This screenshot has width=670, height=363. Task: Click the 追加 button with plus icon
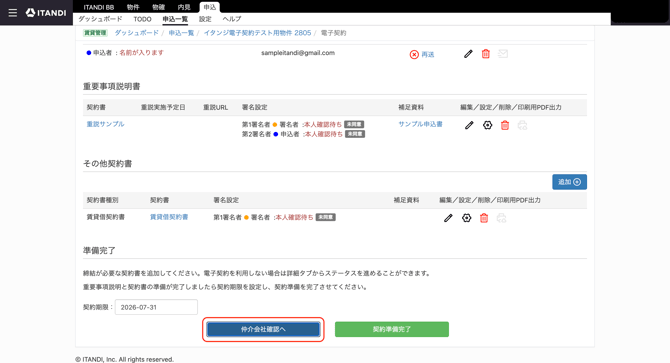click(569, 182)
